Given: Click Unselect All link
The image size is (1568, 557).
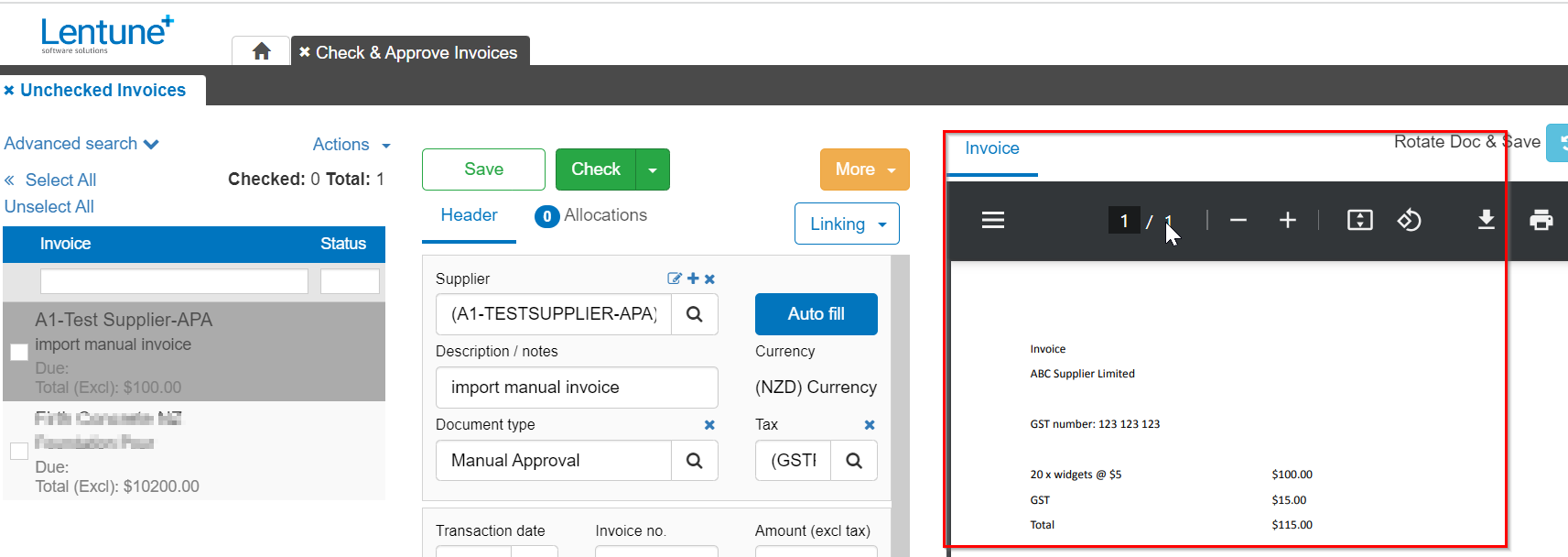Looking at the screenshot, I should [49, 207].
